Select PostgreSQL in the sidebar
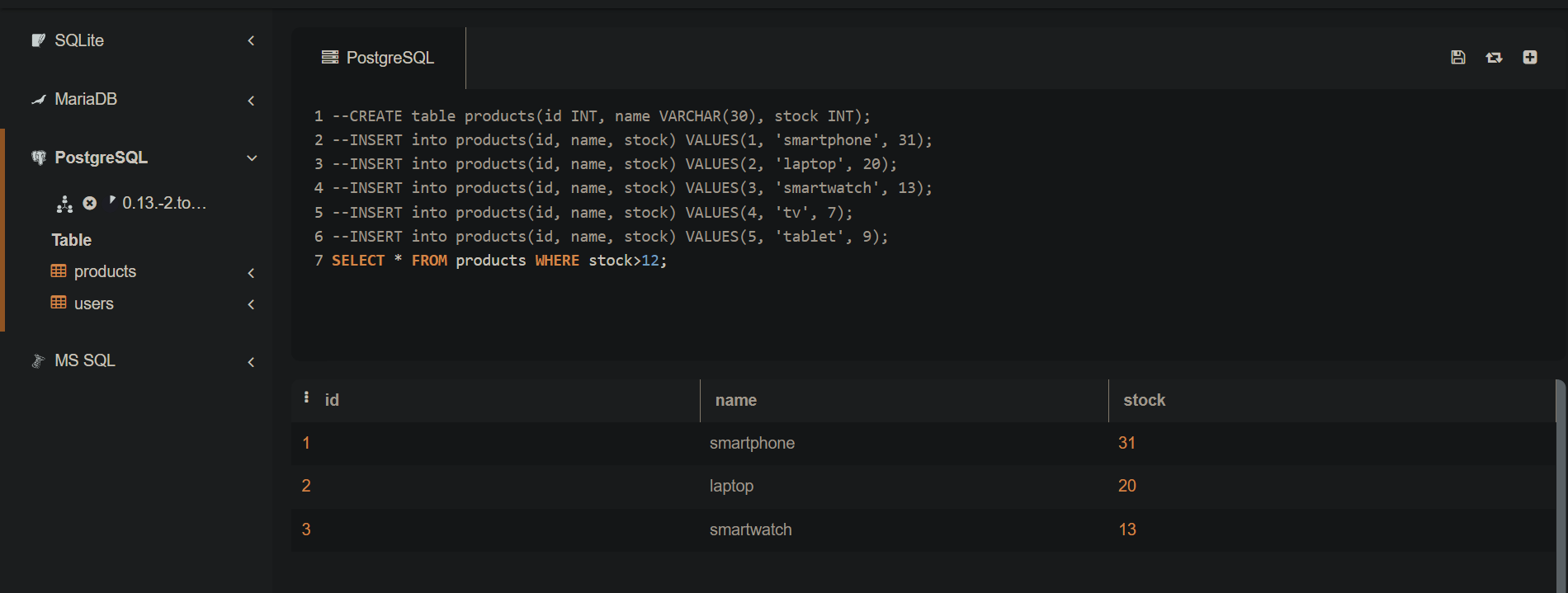 pos(101,158)
